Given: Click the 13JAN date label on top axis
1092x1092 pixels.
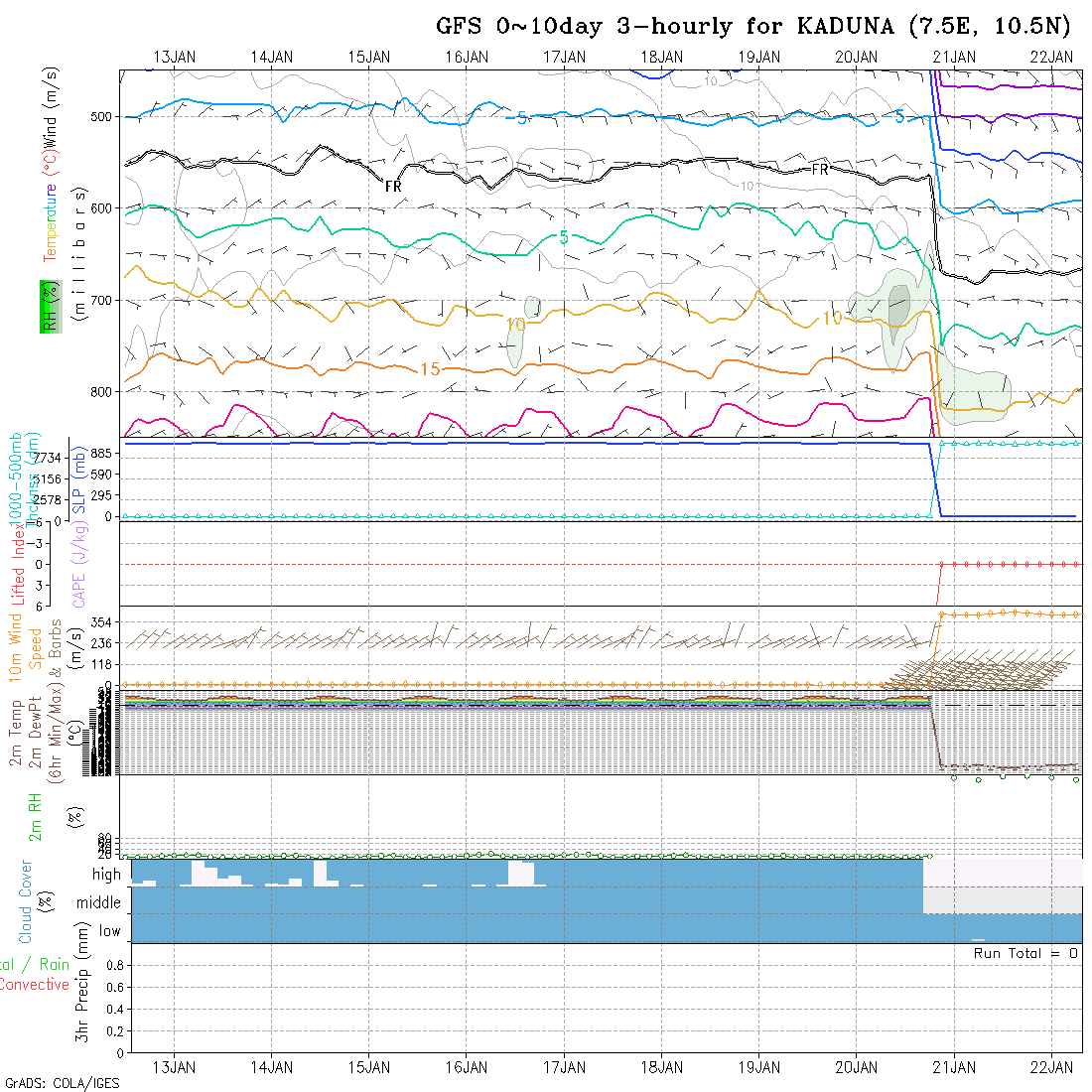Looking at the screenshot, I should pyautogui.click(x=175, y=57).
